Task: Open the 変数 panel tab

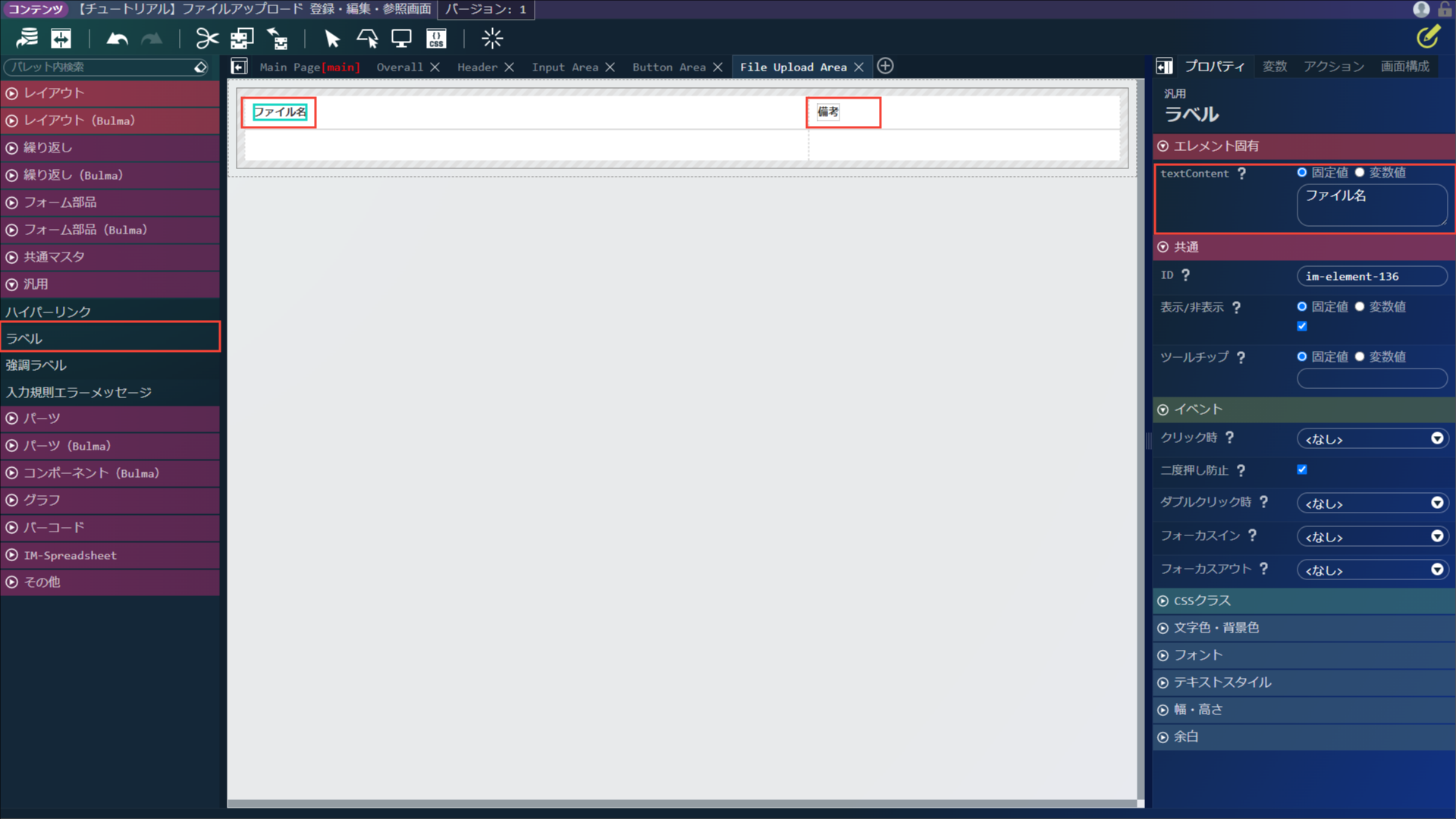Action: tap(1275, 66)
